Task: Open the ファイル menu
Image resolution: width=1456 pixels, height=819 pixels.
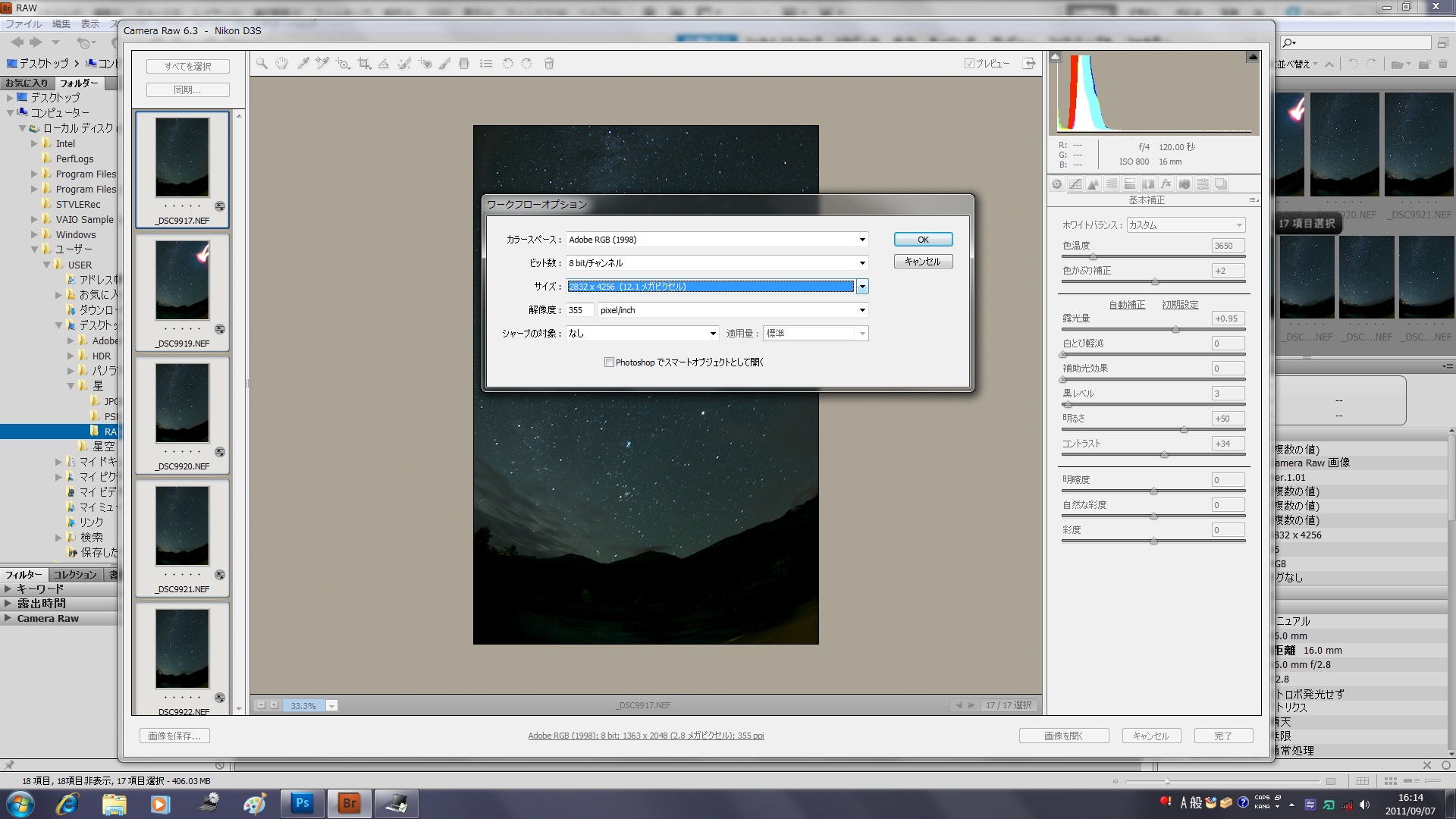Action: coord(23,24)
